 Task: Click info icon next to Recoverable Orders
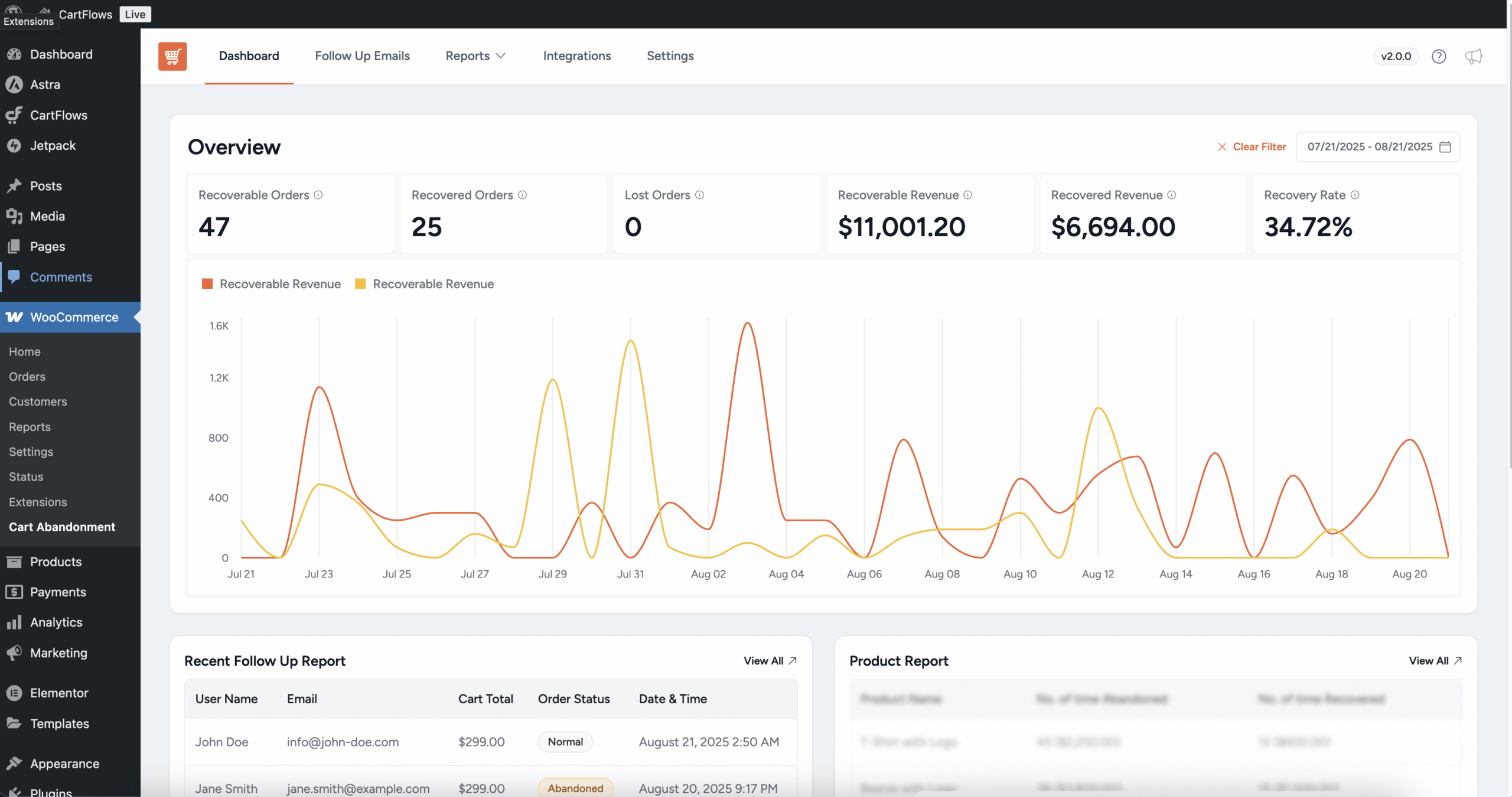pyautogui.click(x=318, y=195)
